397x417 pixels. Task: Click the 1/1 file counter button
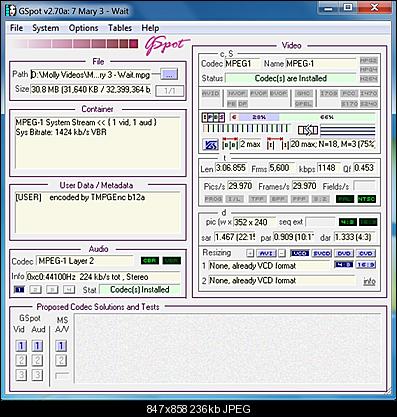[170, 90]
